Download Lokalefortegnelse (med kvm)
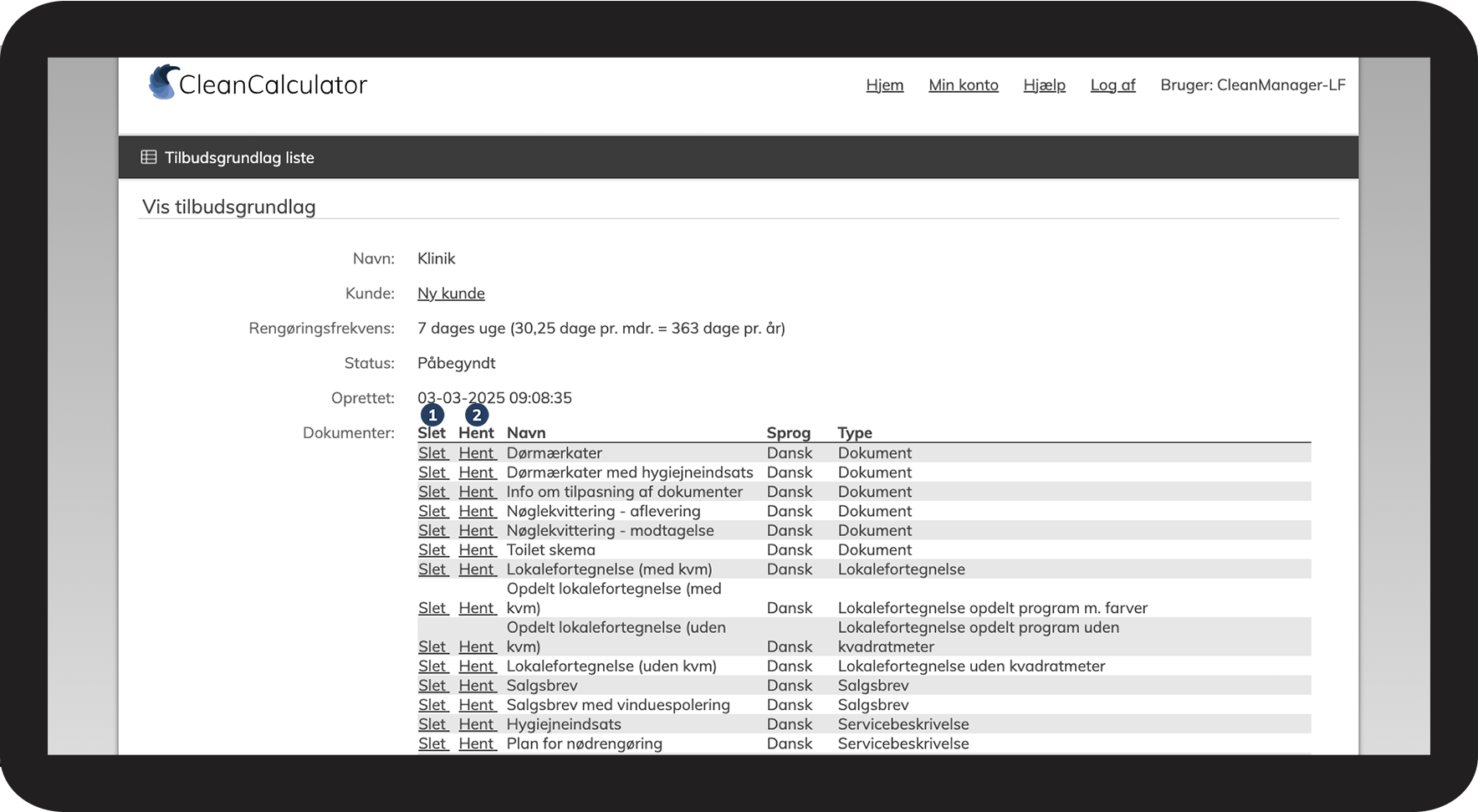This screenshot has height=812, width=1478. (477, 569)
